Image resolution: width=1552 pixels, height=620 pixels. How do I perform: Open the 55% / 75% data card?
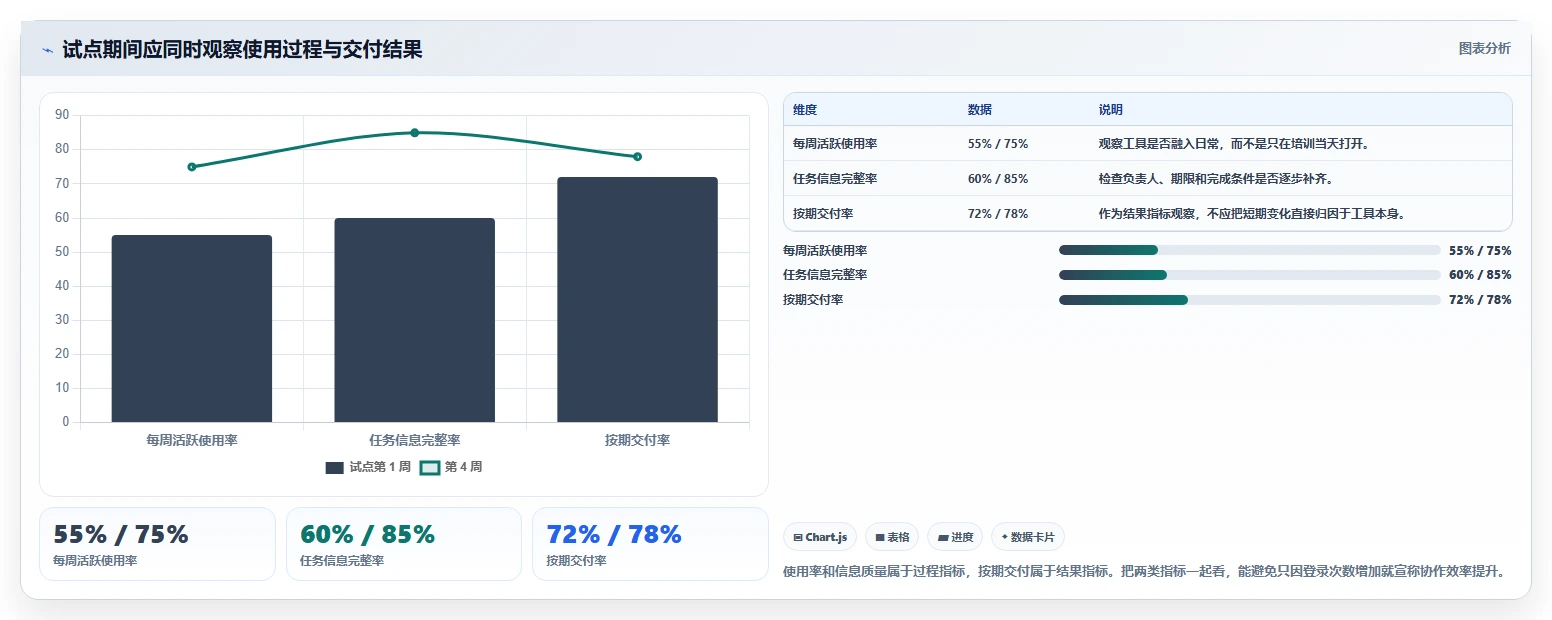point(157,544)
